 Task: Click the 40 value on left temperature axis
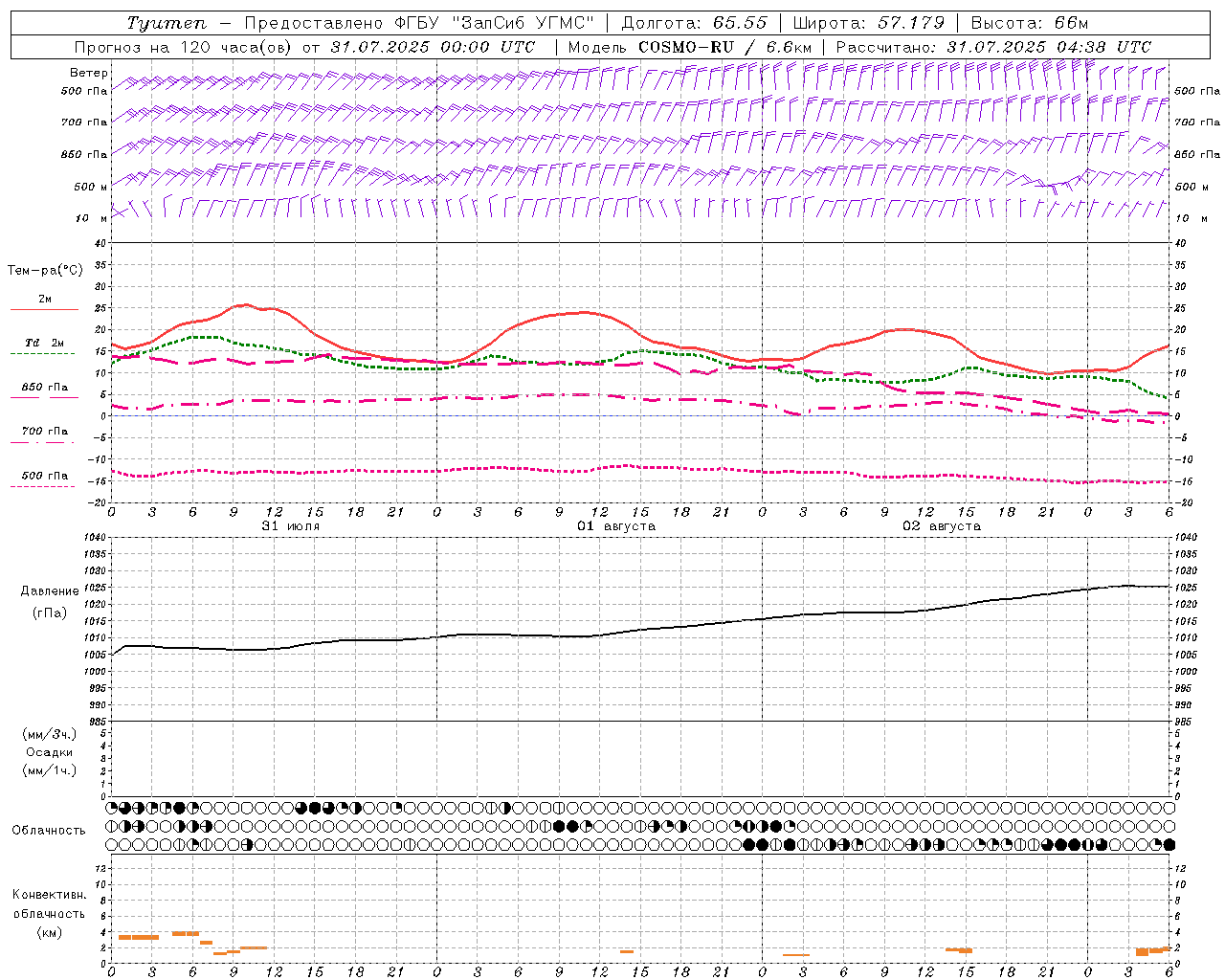(x=101, y=243)
